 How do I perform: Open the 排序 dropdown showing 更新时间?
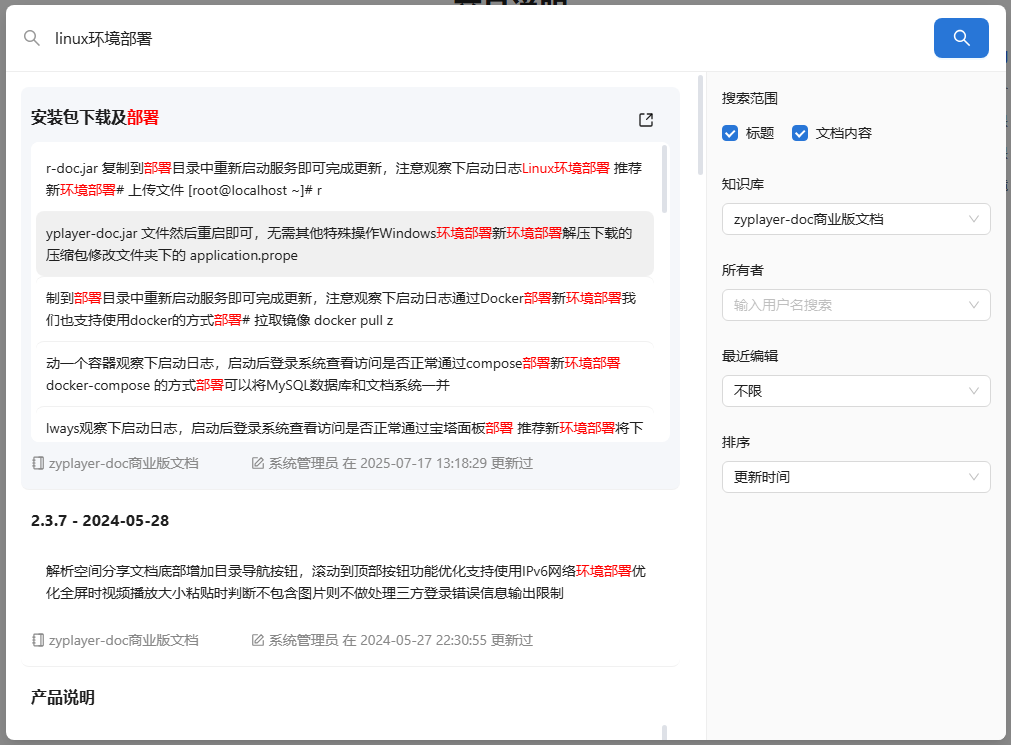pos(856,477)
